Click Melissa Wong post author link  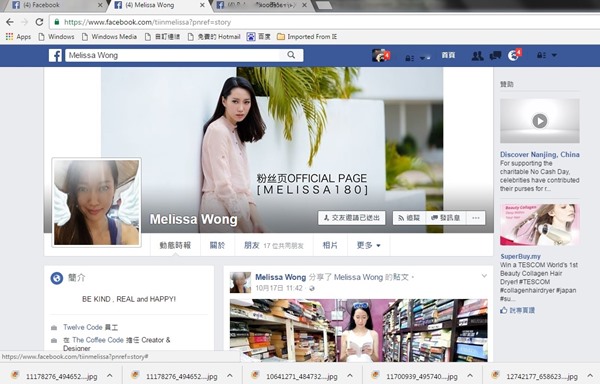tap(280, 277)
